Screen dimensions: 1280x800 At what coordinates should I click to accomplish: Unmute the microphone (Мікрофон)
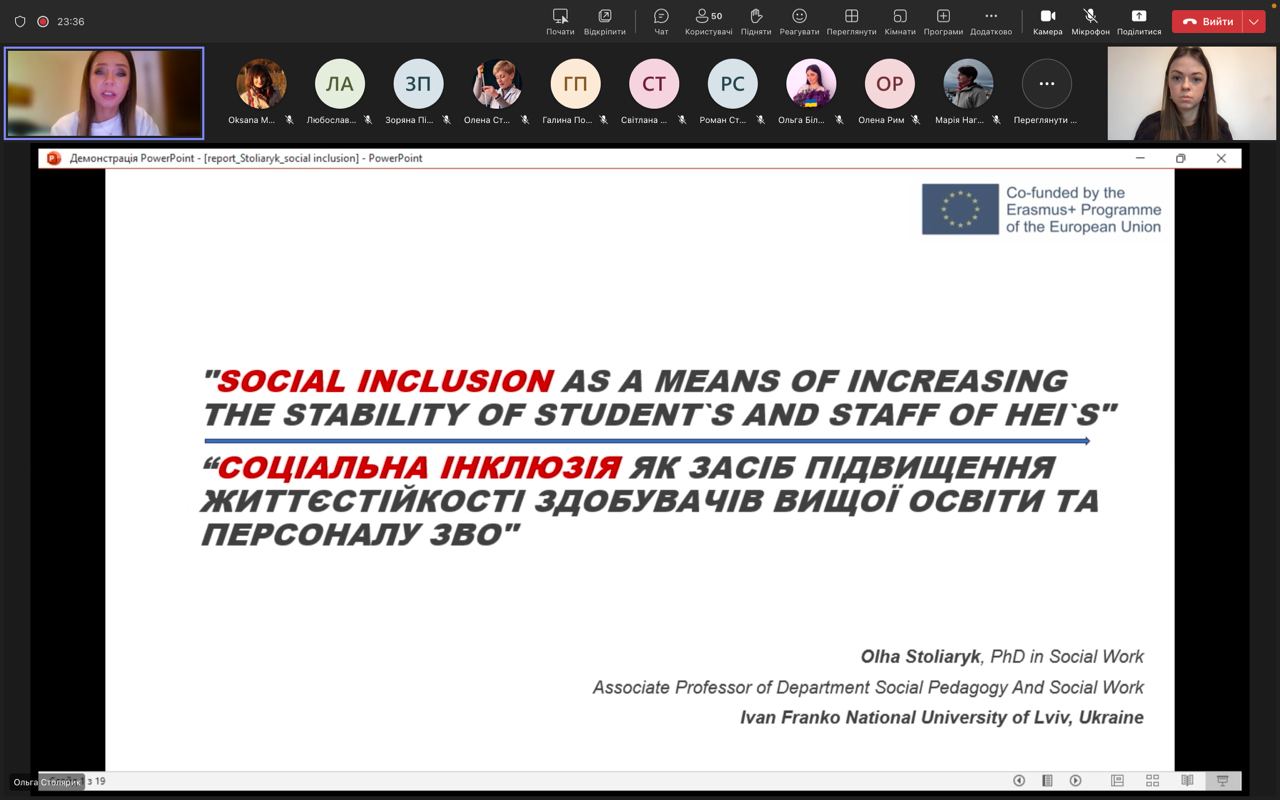(1090, 21)
